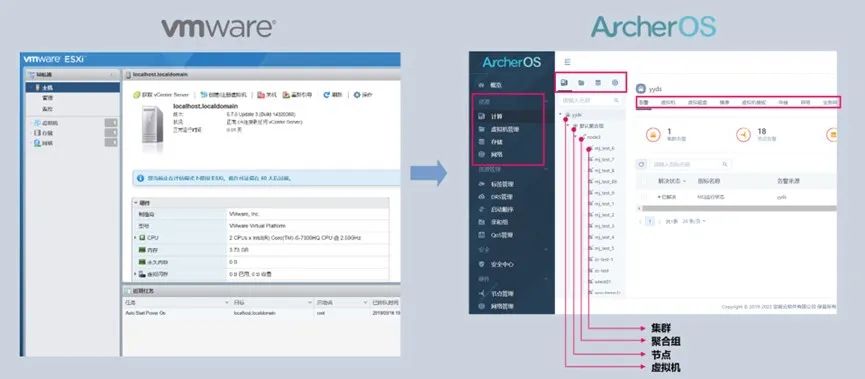The width and height of the screenshot is (865, 379).
Task: Select the gear icon tab above the tree
Action: coord(615,83)
